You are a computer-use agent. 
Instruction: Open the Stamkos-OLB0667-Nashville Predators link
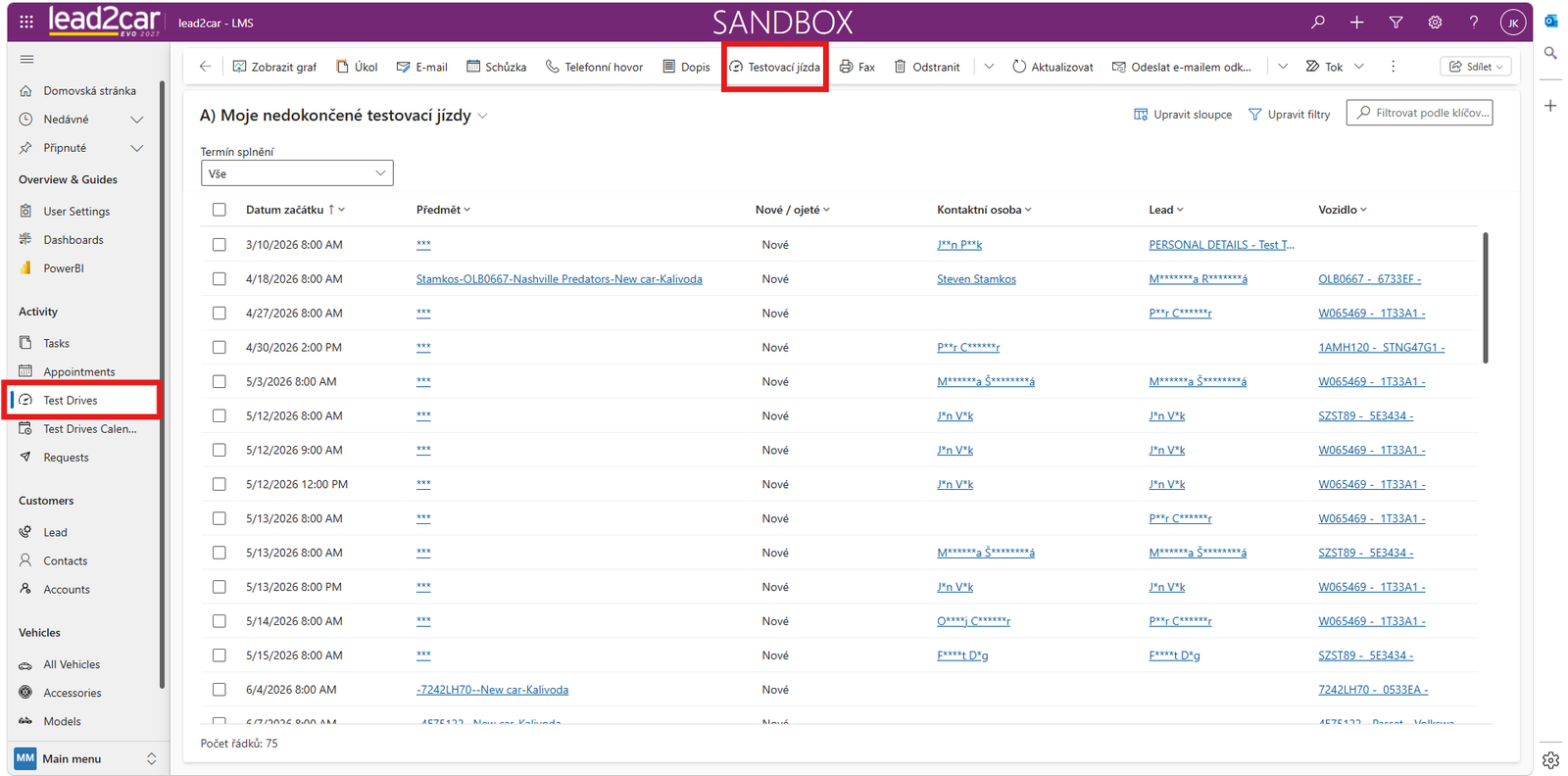[559, 279]
